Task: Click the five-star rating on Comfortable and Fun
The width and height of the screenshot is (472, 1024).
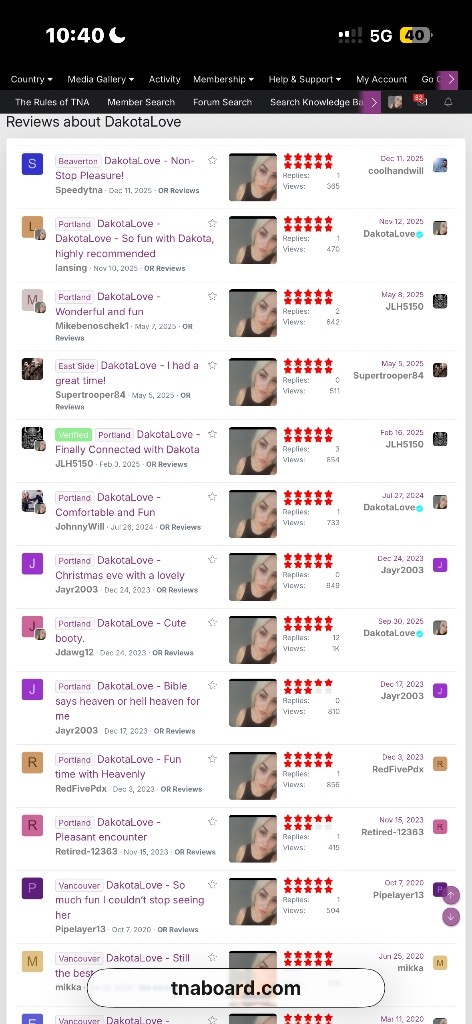Action: [308, 497]
